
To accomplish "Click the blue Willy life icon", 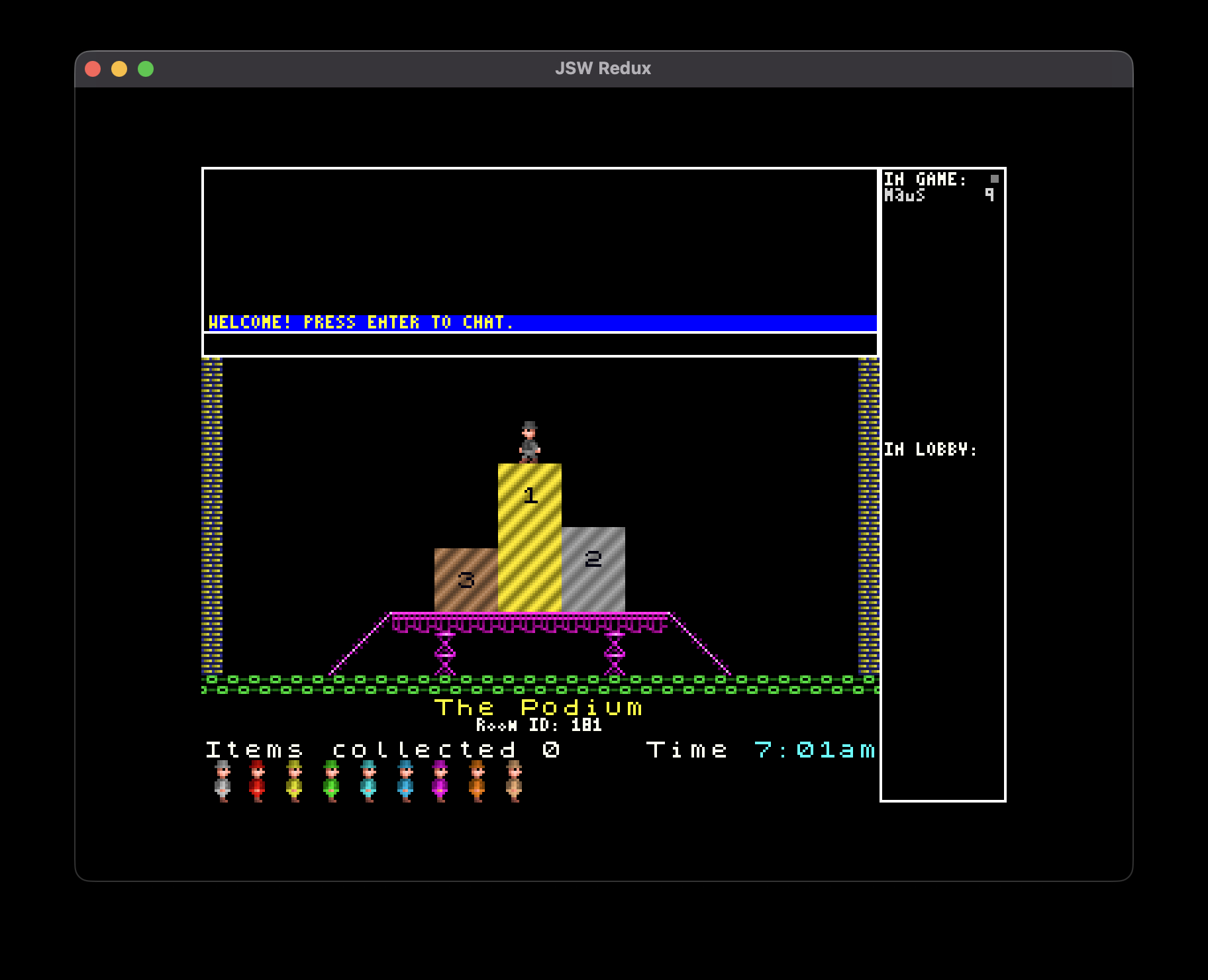I will tap(405, 781).
